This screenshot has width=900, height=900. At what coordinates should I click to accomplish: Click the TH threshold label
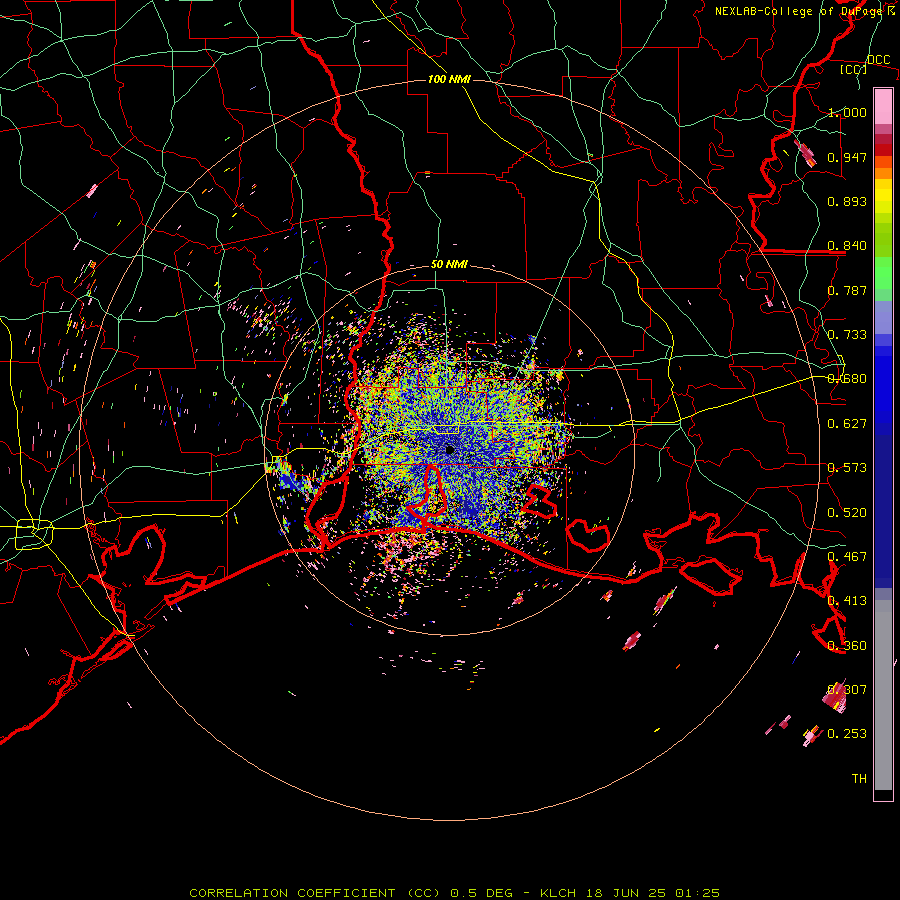tap(859, 779)
